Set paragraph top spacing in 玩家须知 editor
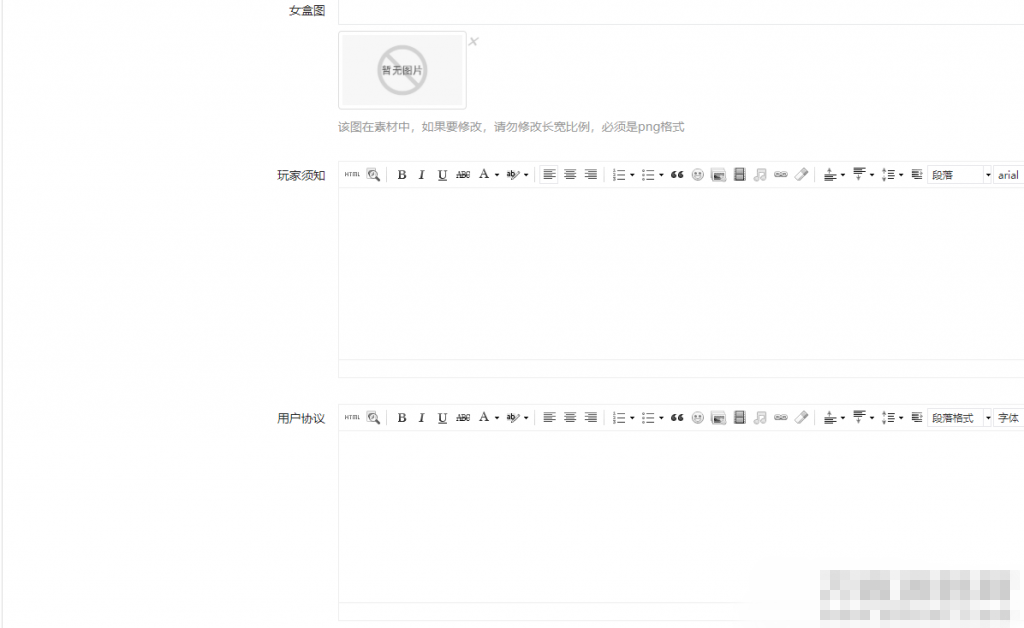The image size is (1024, 628). [830, 174]
